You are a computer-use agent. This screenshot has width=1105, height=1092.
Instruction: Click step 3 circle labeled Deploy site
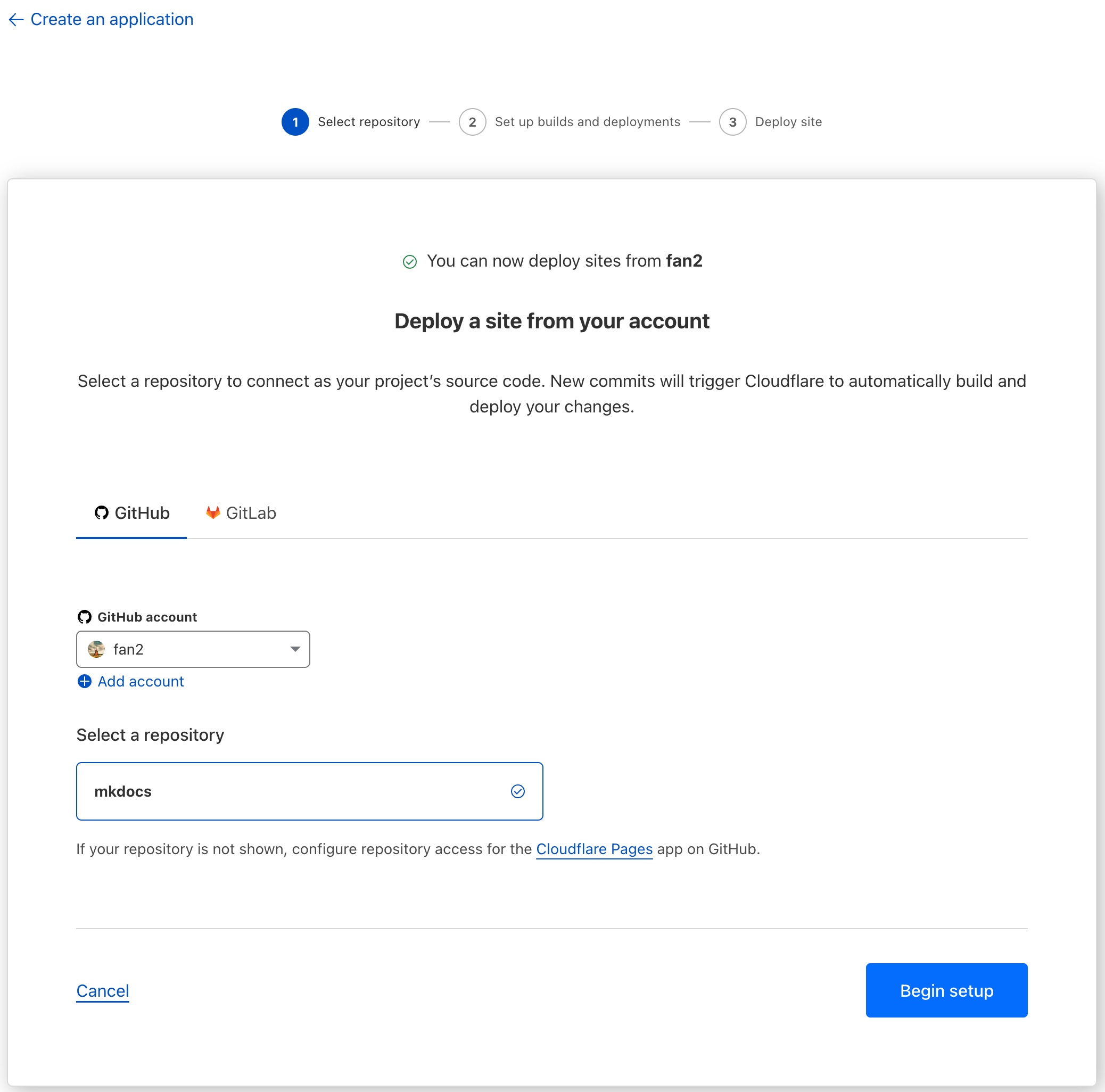(x=732, y=121)
